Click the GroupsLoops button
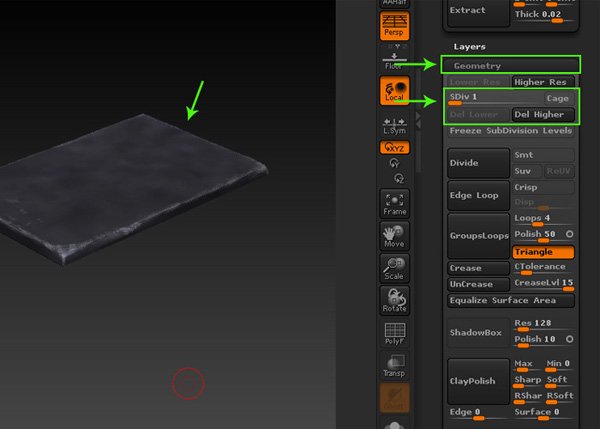 click(478, 236)
